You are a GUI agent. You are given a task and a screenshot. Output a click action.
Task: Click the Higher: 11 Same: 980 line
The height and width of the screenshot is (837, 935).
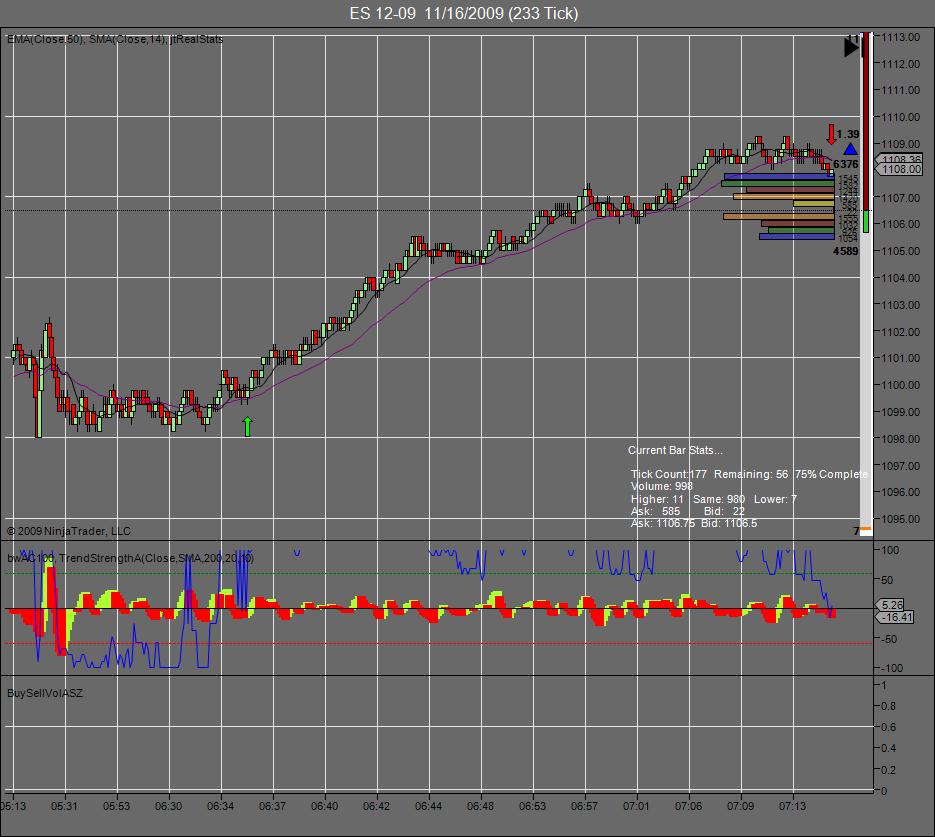713,499
